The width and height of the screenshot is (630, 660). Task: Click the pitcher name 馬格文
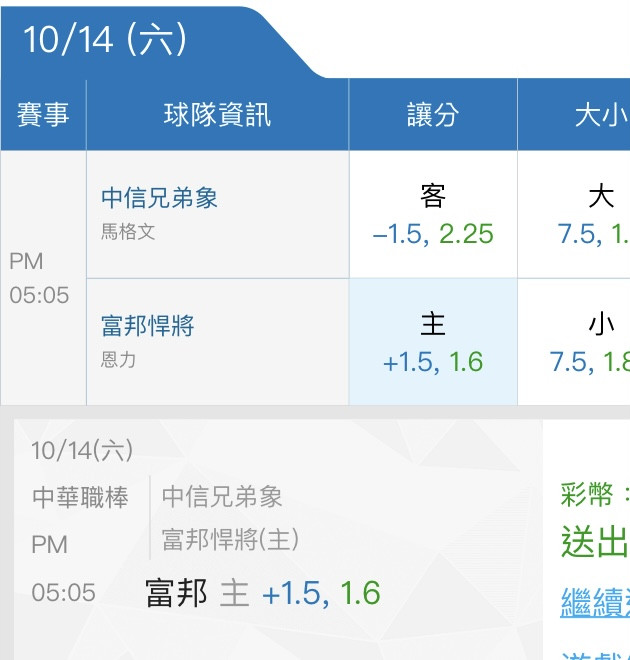click(x=128, y=232)
